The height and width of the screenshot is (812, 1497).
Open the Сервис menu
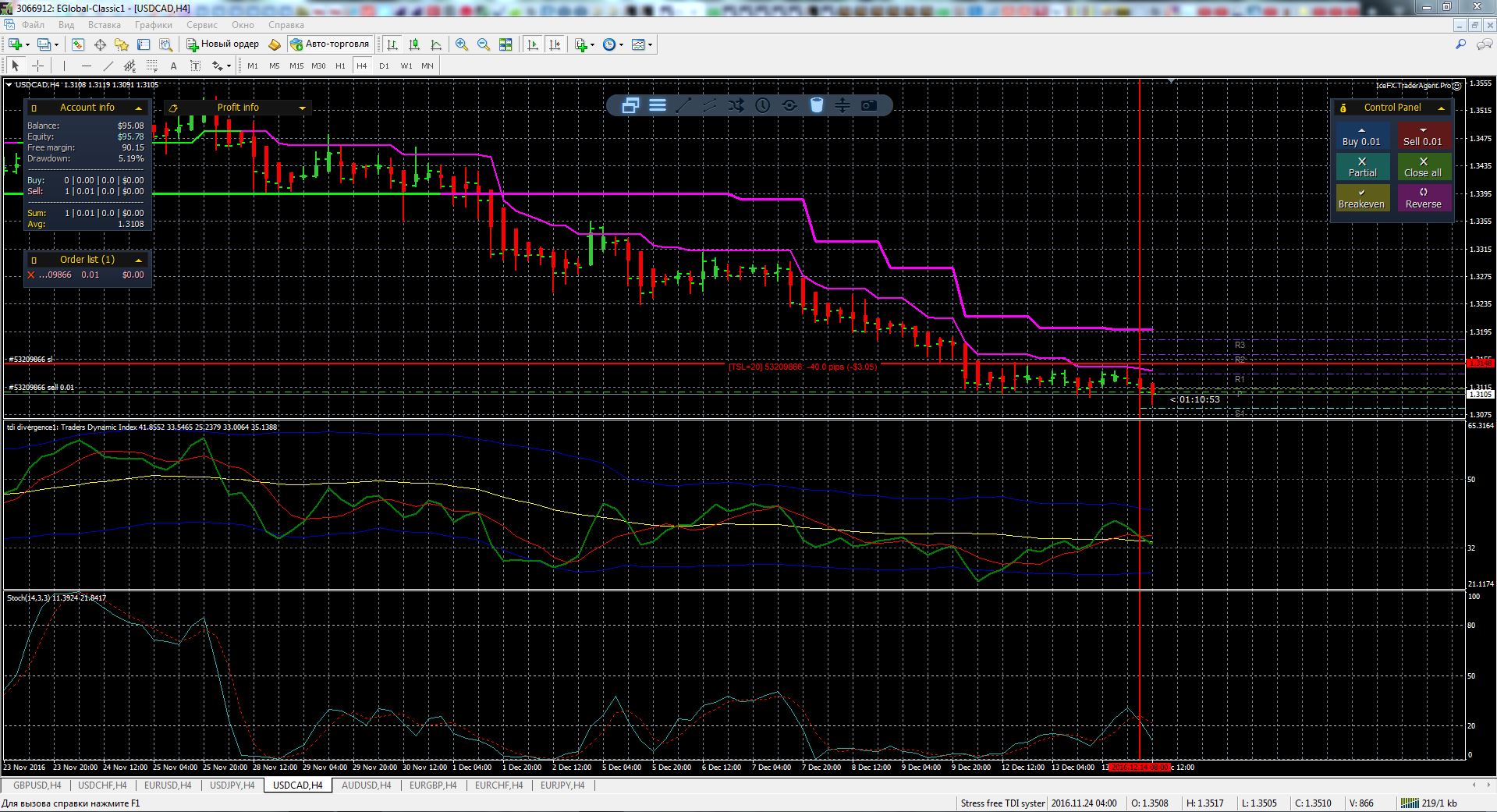point(202,25)
